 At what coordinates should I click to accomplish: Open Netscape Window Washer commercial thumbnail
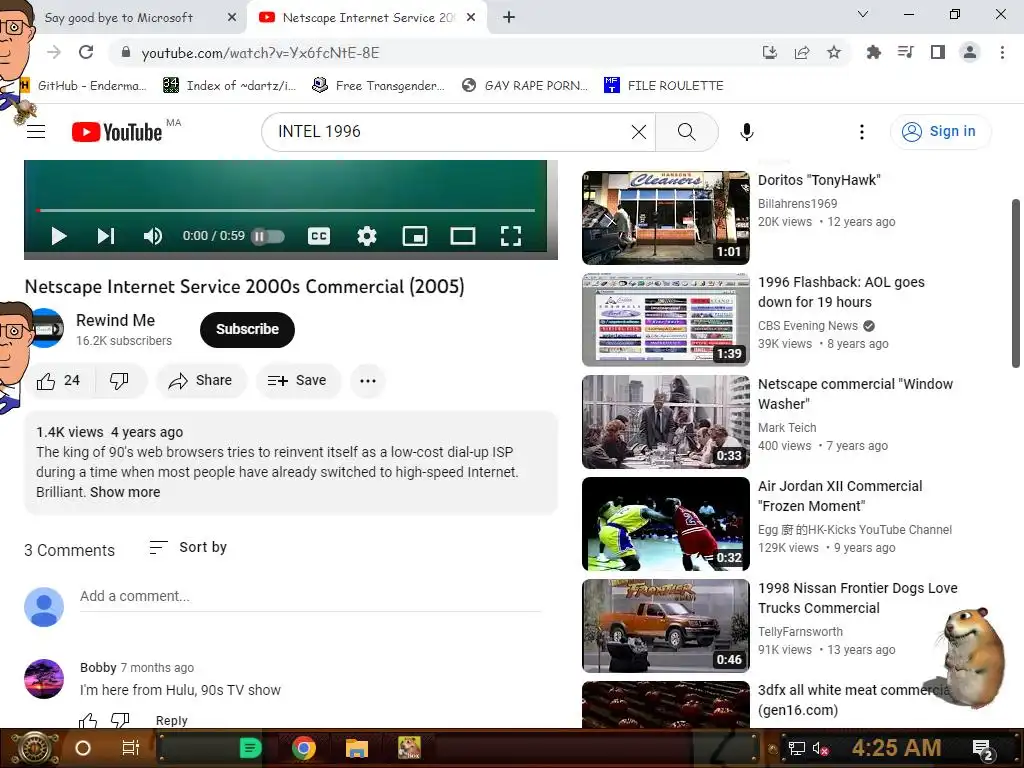[x=665, y=422]
